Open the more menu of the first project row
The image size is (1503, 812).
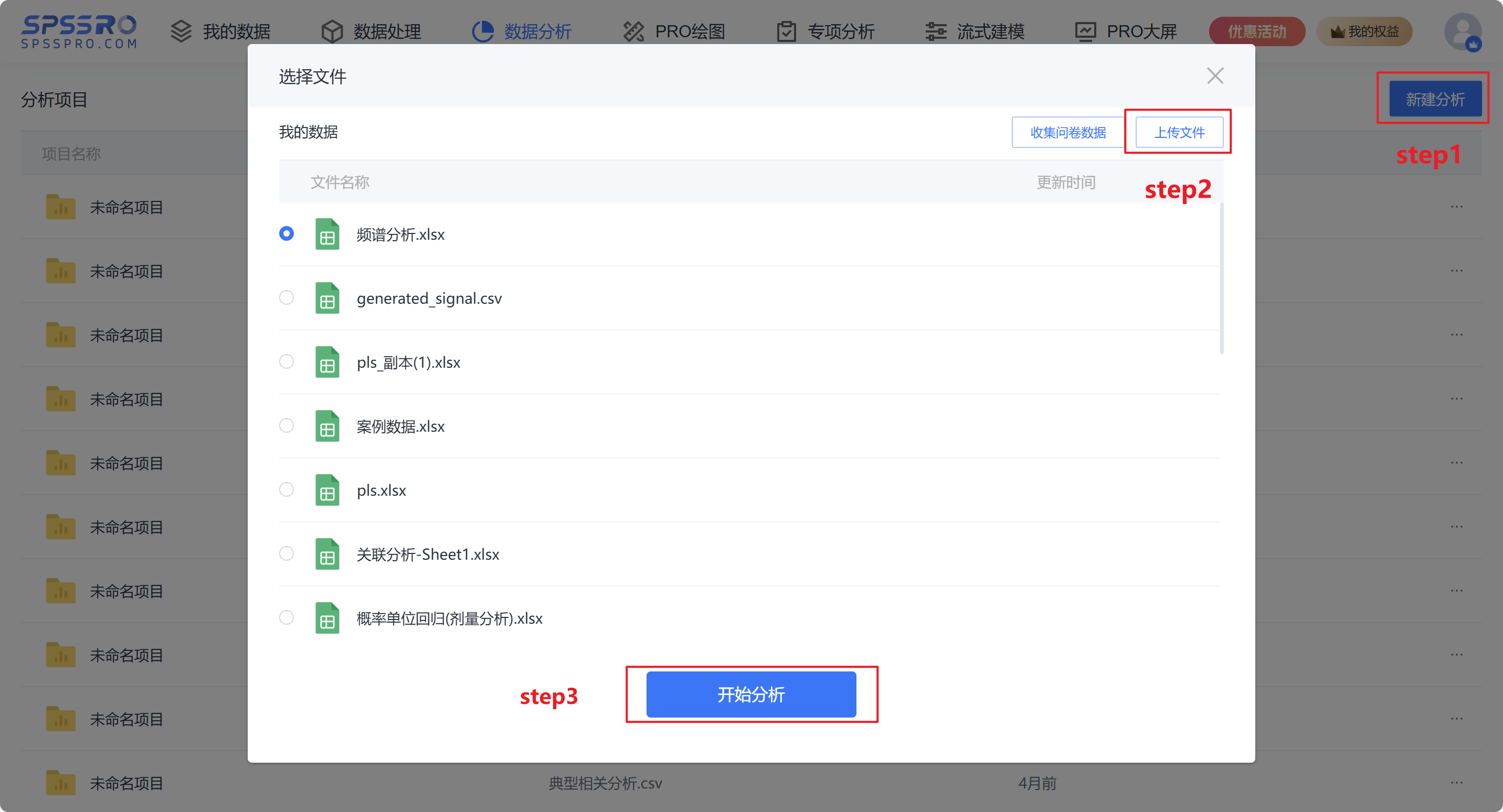click(x=1456, y=207)
